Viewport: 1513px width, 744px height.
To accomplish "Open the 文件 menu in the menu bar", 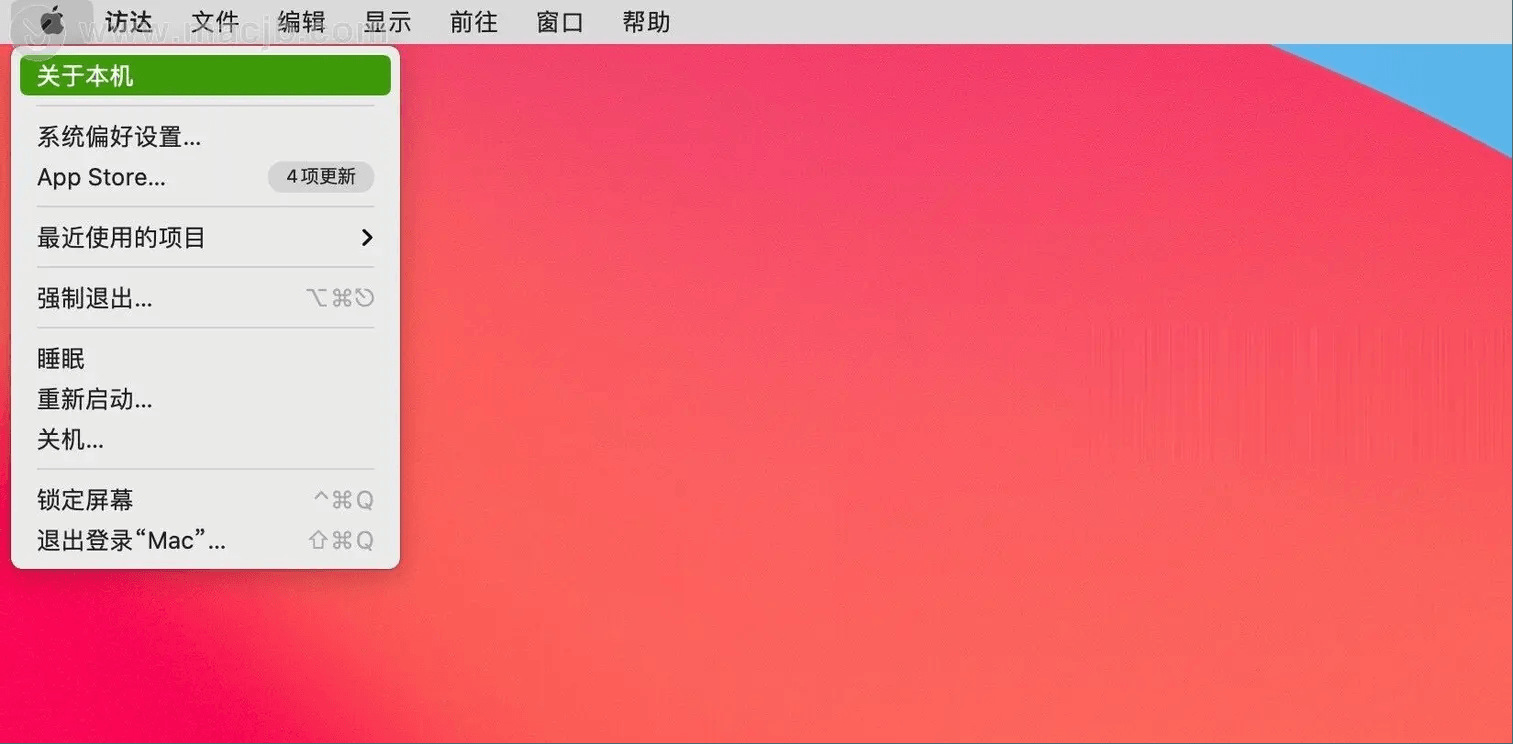I will point(216,21).
